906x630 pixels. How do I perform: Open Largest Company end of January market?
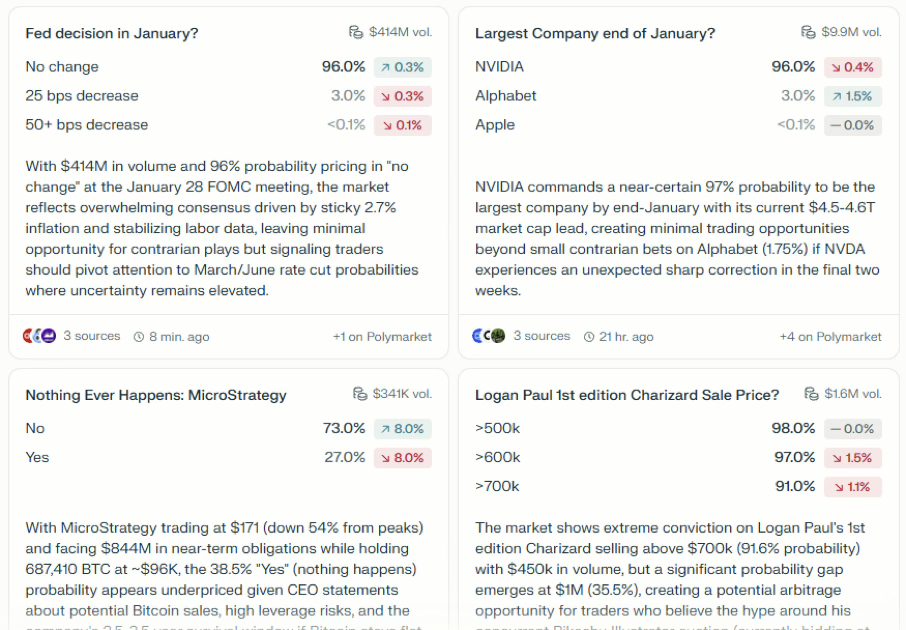[x=595, y=33]
